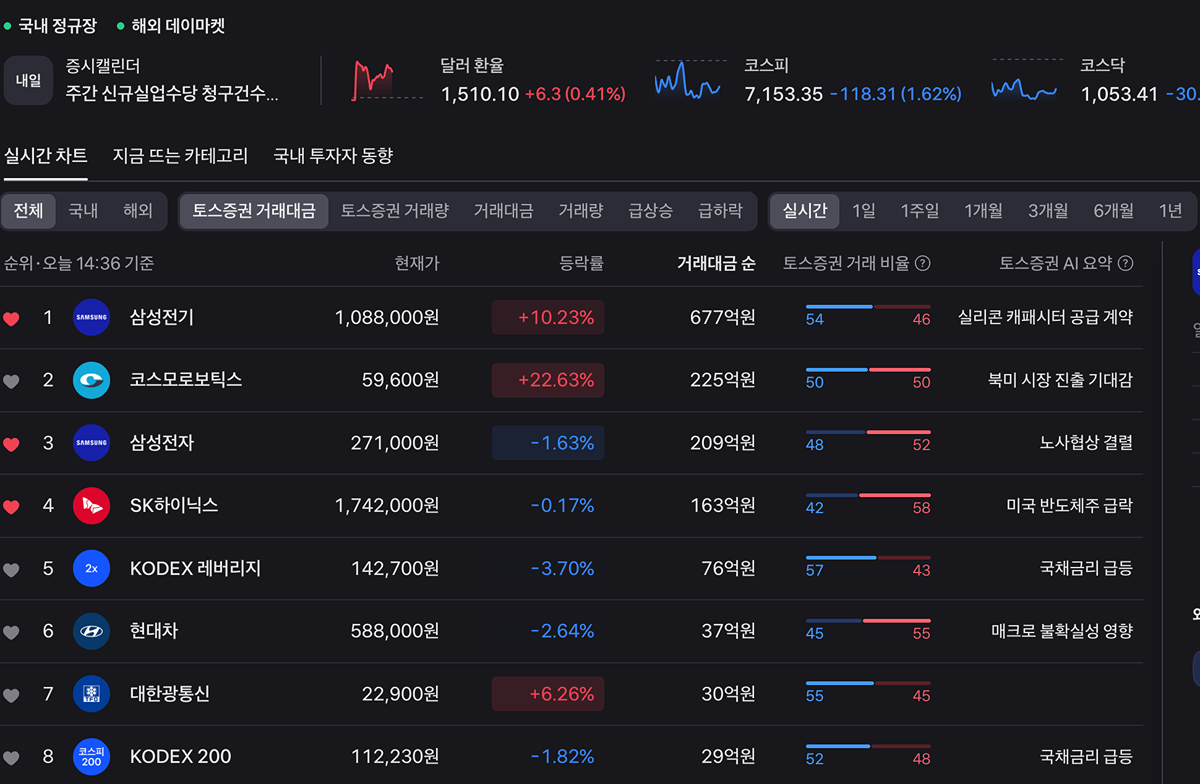Switch to 국내 투자자 동향 tab
This screenshot has width=1200, height=784.
pos(333,156)
